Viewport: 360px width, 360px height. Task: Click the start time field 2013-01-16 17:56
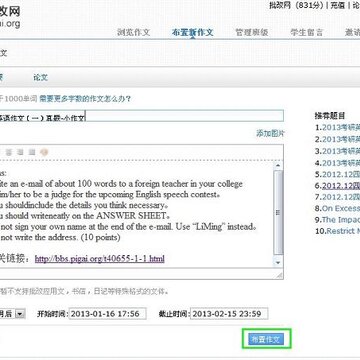[108, 314]
